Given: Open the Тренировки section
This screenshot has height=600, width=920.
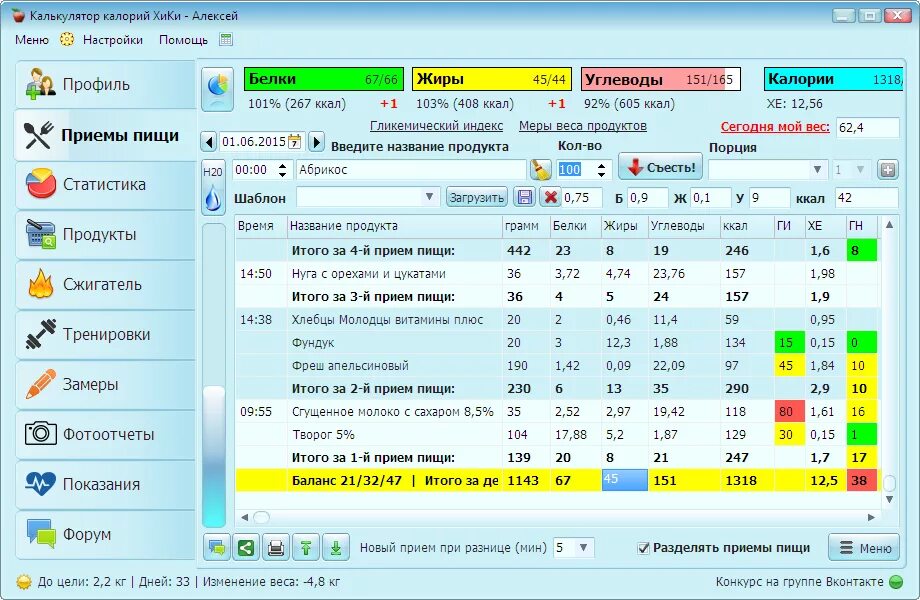Looking at the screenshot, I should click(x=106, y=334).
